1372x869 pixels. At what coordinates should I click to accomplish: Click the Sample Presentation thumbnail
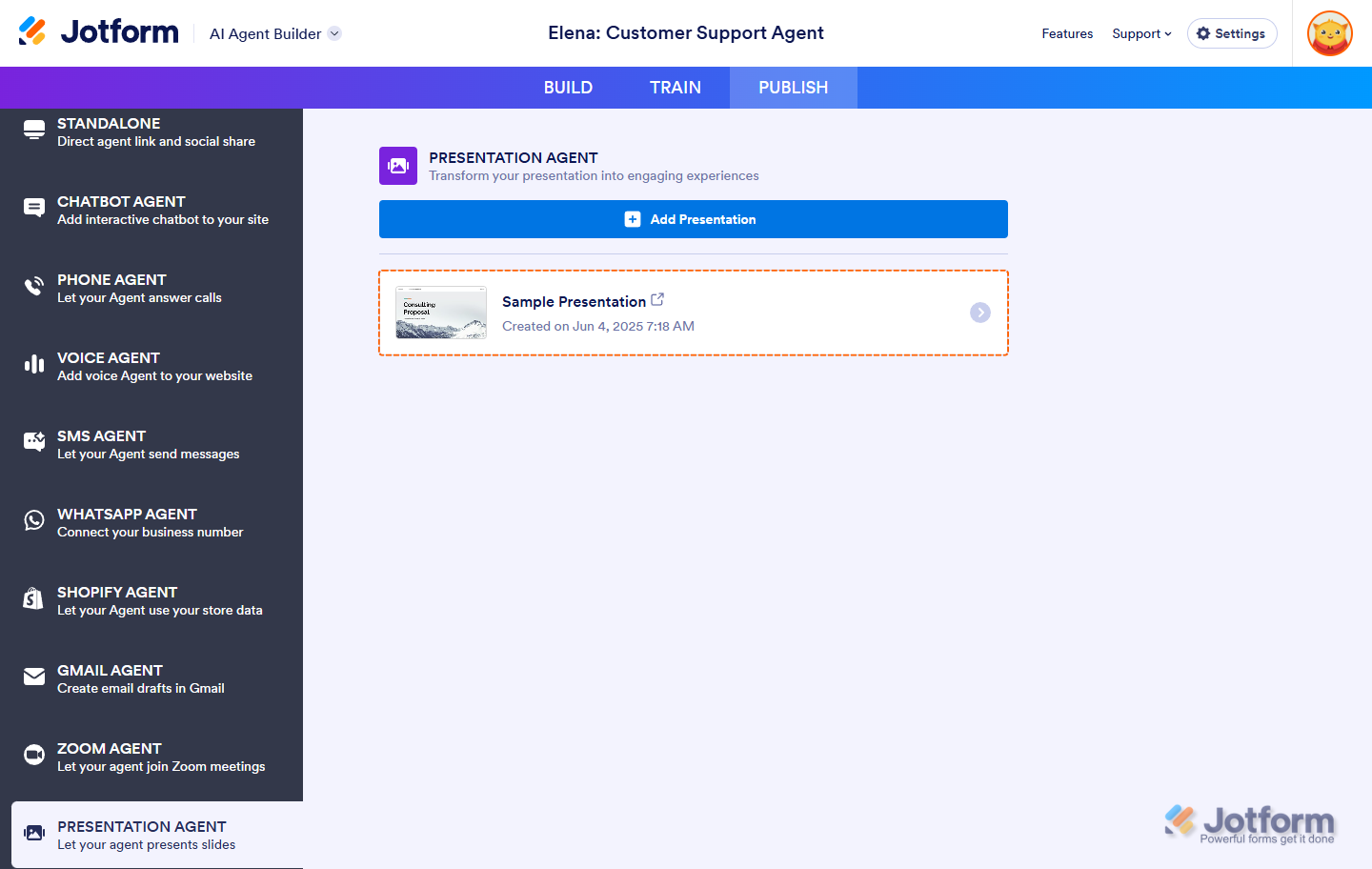click(x=441, y=313)
